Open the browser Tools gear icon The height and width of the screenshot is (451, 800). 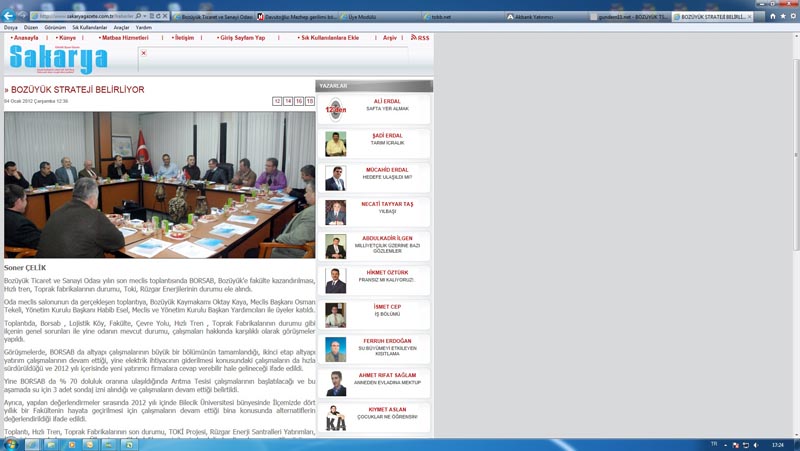click(793, 16)
